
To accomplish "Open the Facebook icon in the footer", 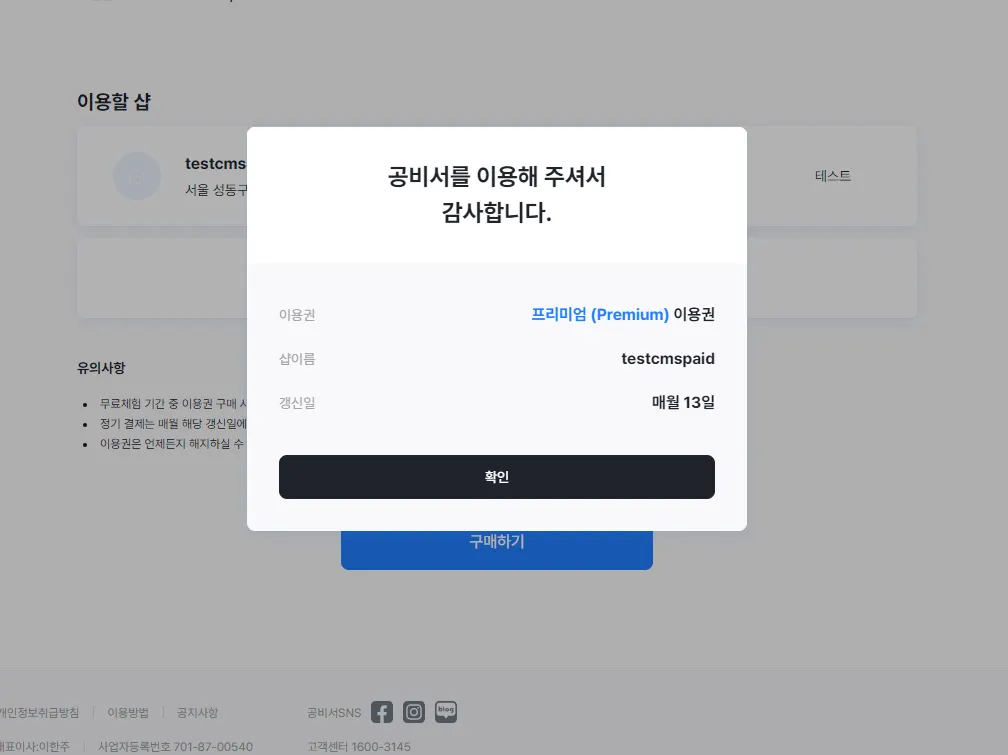I will pyautogui.click(x=382, y=712).
